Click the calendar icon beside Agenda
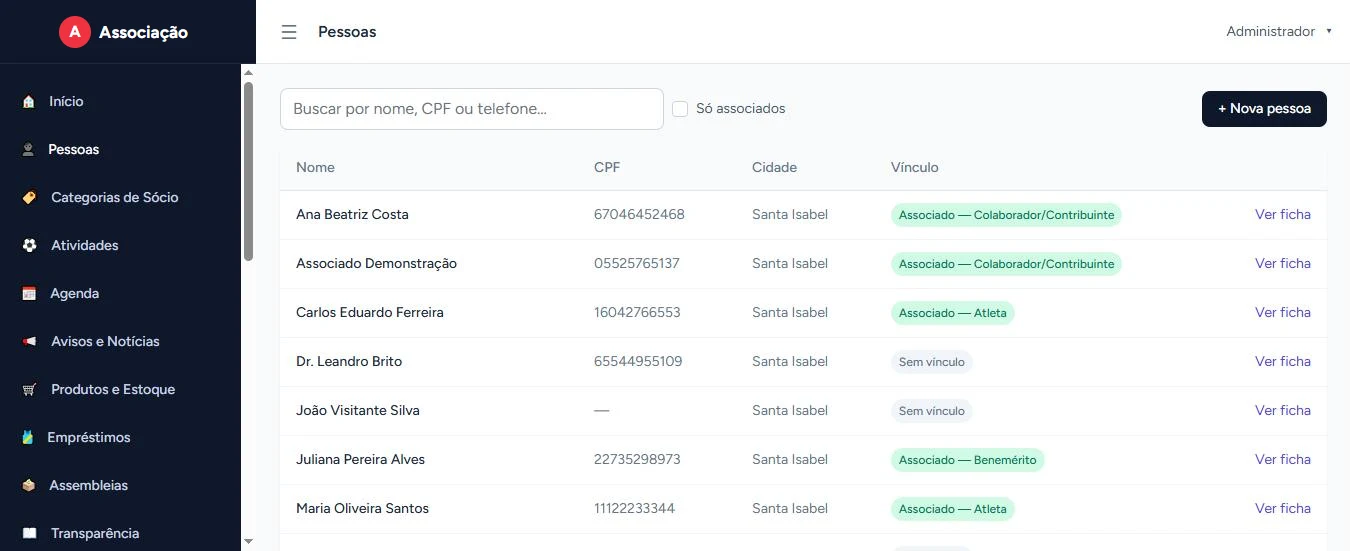Viewport: 1350px width, 551px height. [29, 293]
